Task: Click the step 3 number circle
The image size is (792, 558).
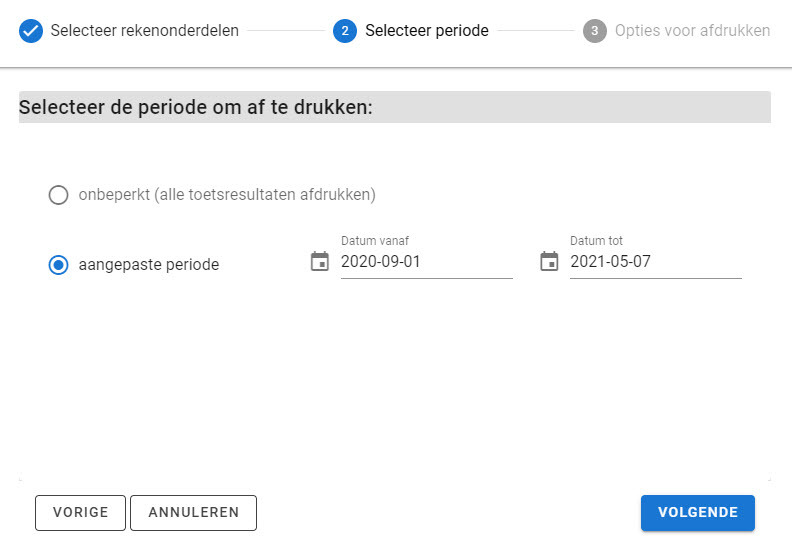Action: [595, 31]
